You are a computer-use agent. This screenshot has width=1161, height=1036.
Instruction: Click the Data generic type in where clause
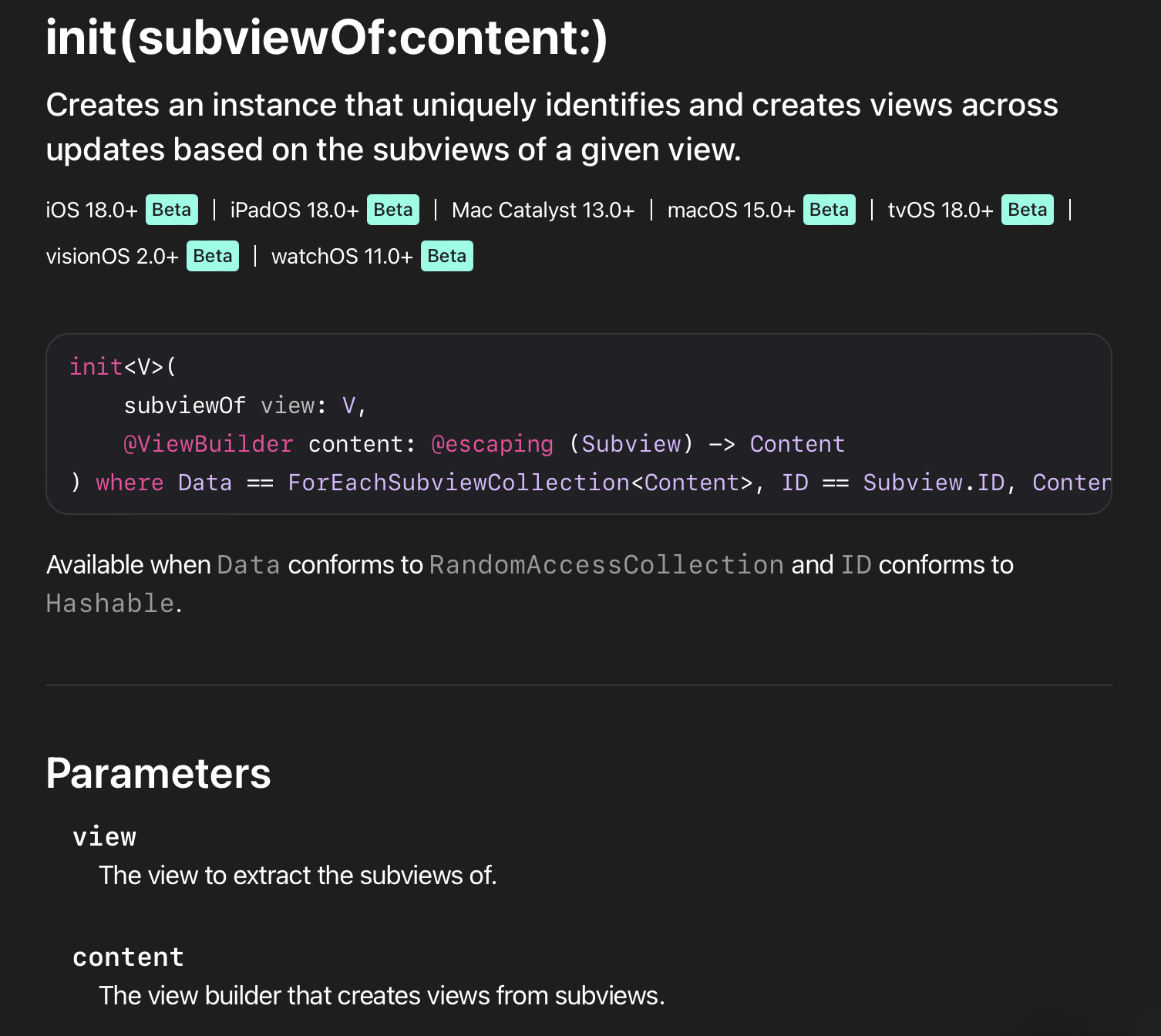tap(205, 483)
